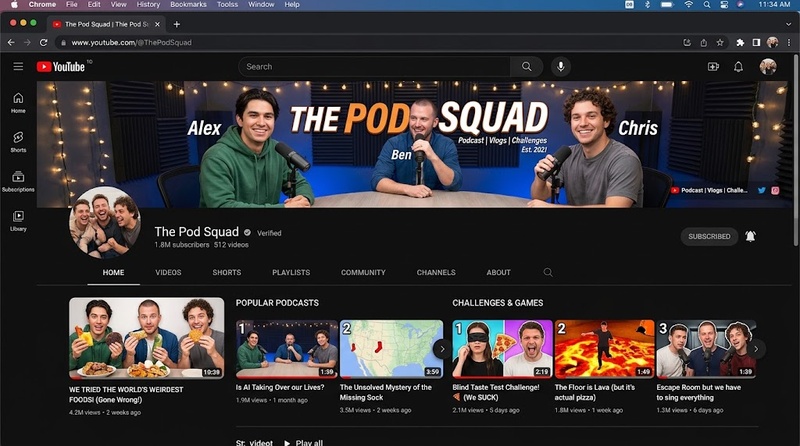Toggle channel notification bell next to Subscribed
Image resolution: width=800 pixels, height=446 pixels.
click(x=751, y=236)
